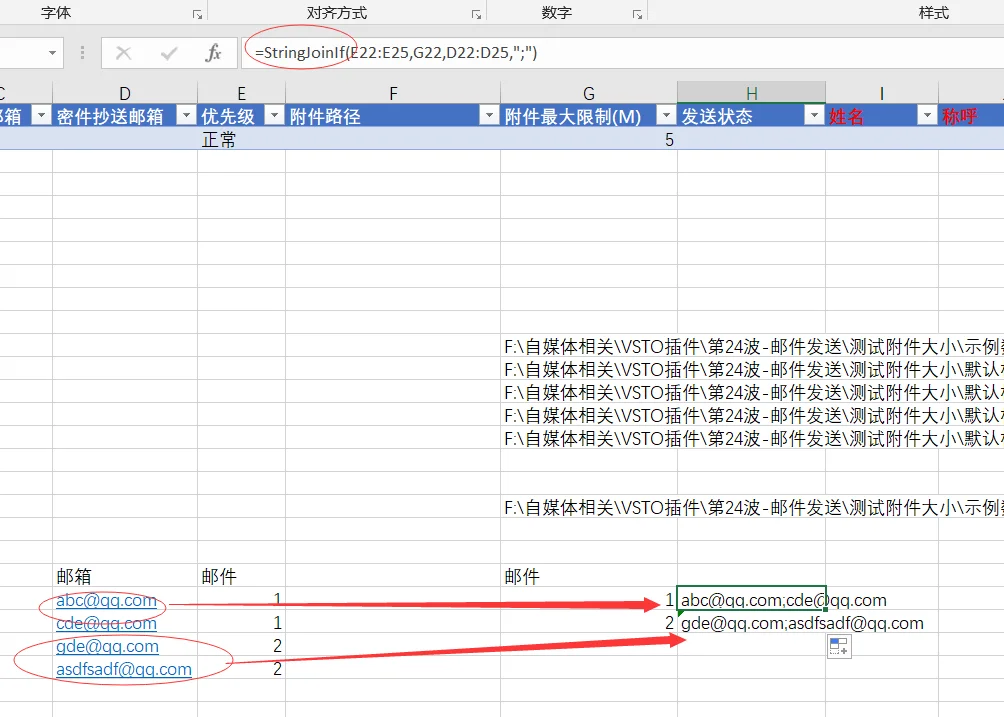Click into the StringJoinIf formula input
The height and width of the screenshot is (717, 1004).
coord(622,52)
